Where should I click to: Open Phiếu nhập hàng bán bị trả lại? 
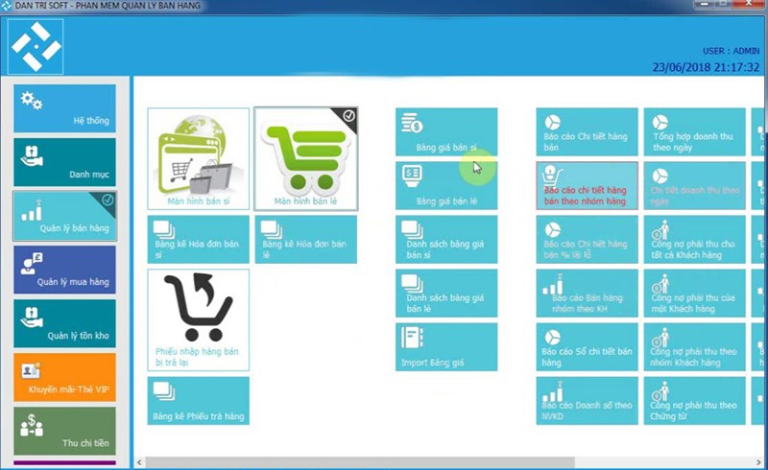198,320
